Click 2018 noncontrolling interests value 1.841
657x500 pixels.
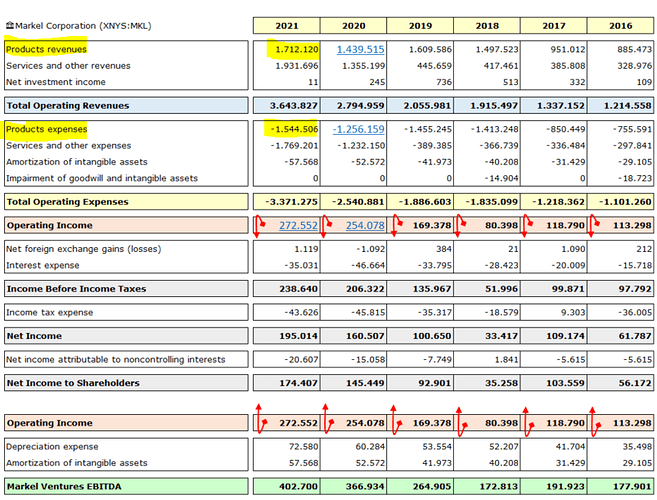pos(506,360)
